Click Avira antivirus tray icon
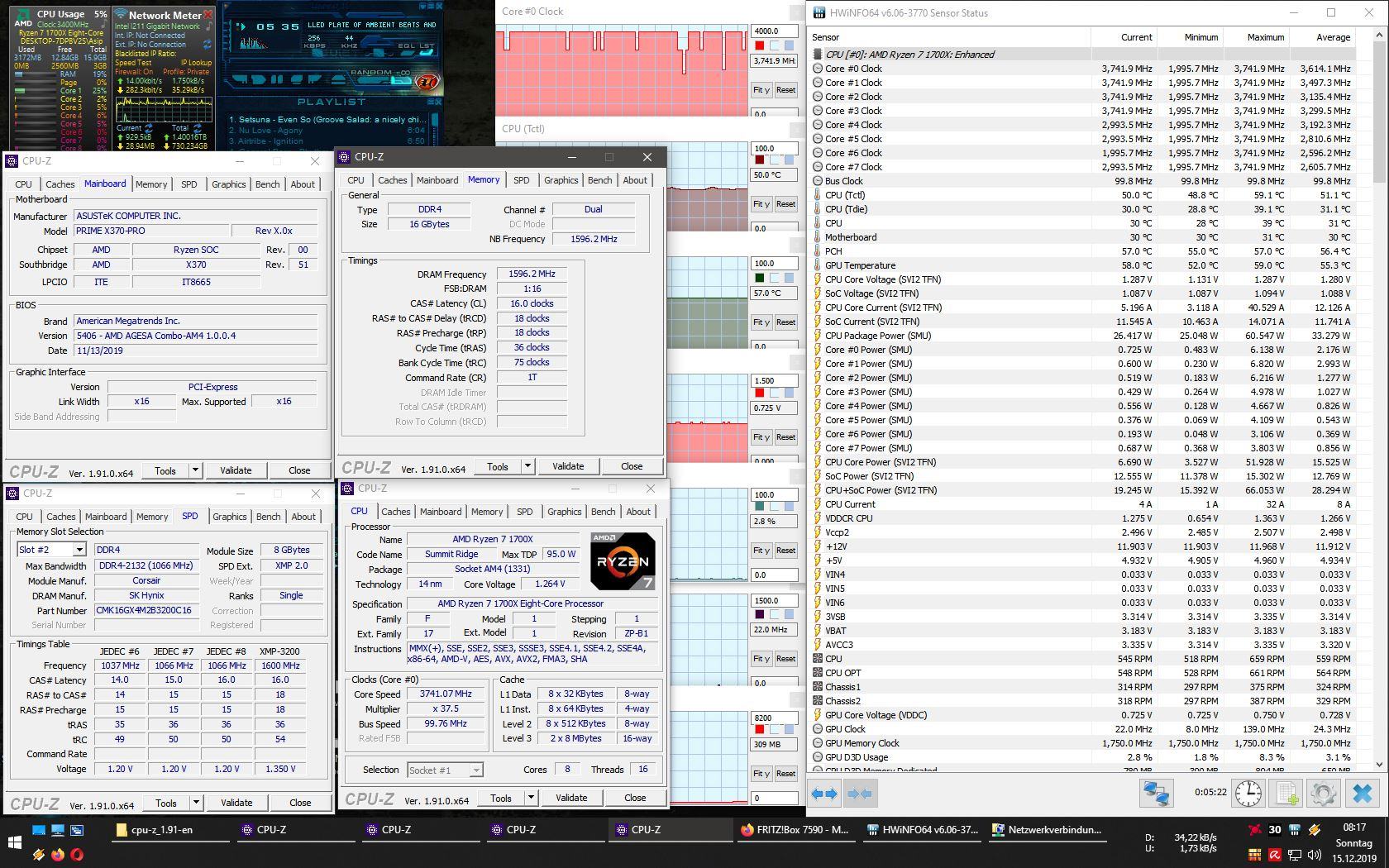Image resolution: width=1389 pixels, height=868 pixels. 1275,855
